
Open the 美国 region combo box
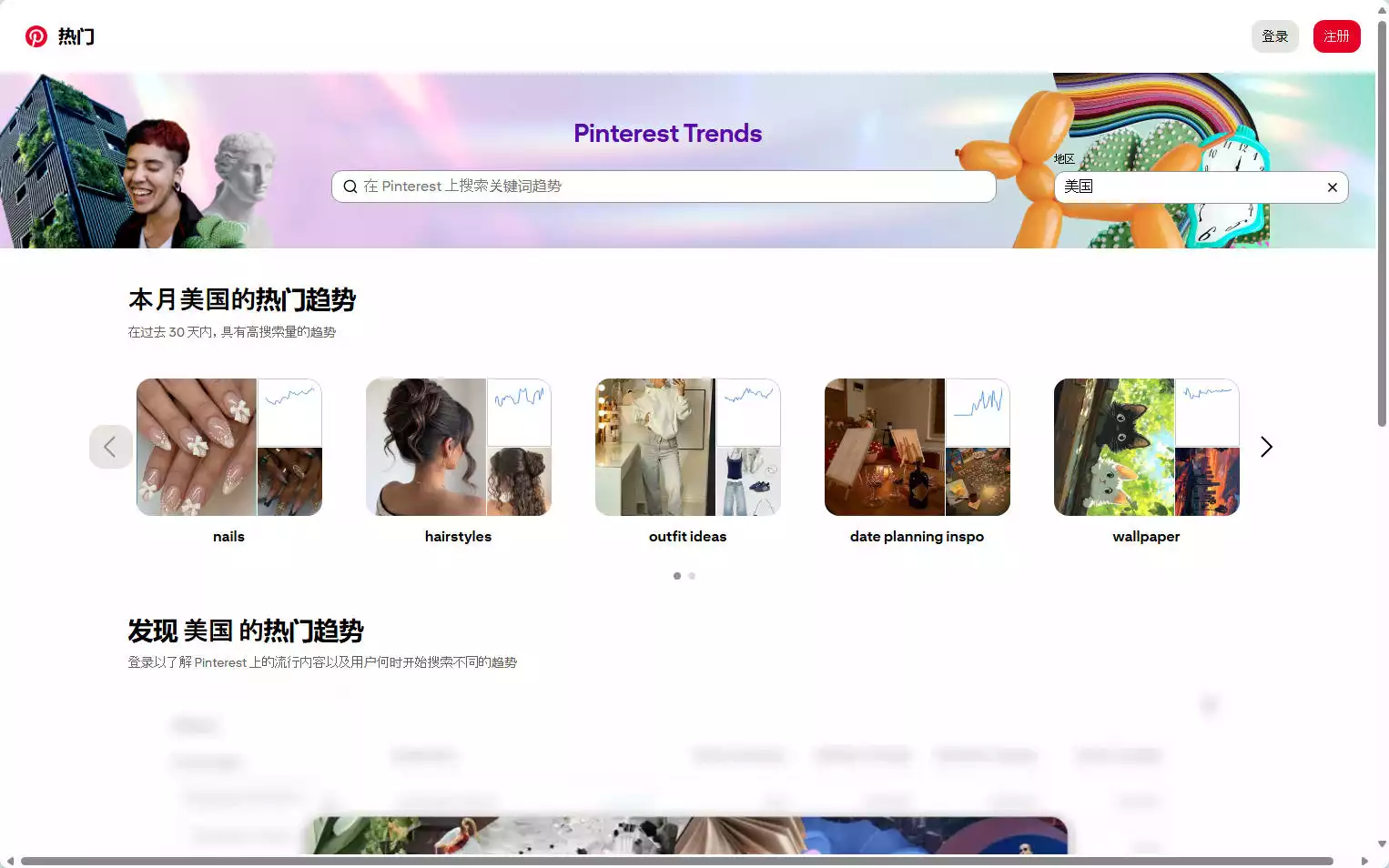(x=1201, y=187)
